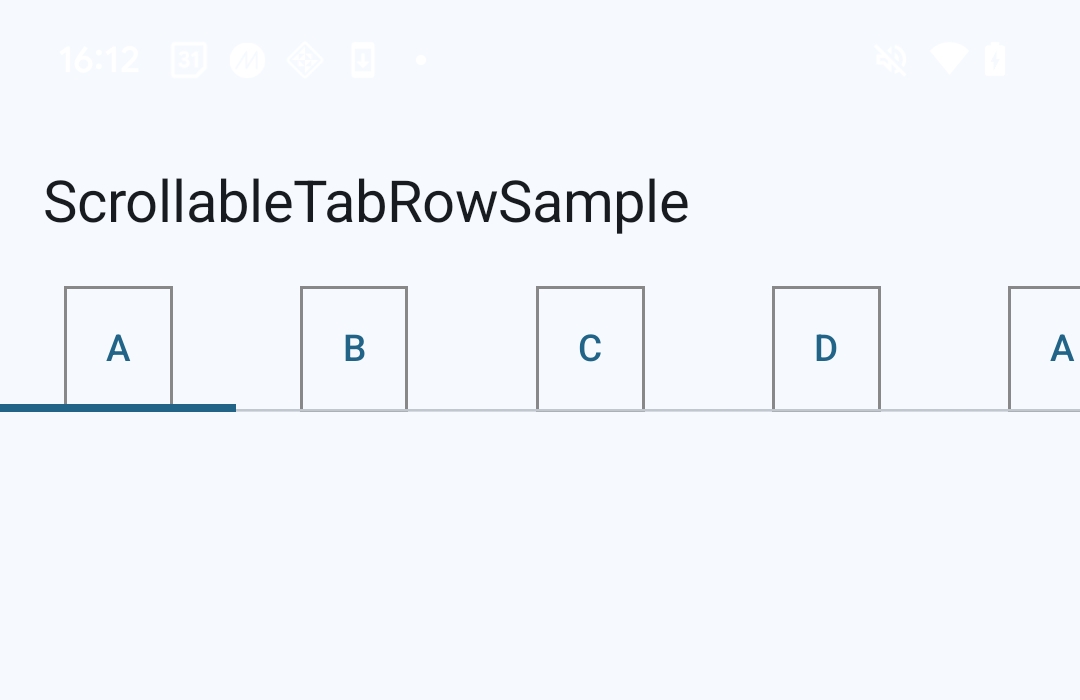Click the gray divider line between C and D tabs
1080x700 pixels.
coord(708,410)
